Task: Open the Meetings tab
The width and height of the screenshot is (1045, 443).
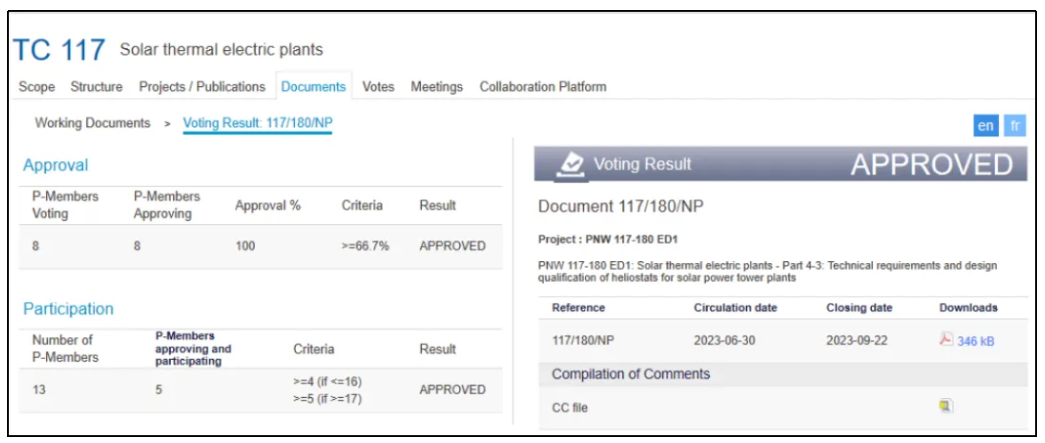Action: pyautogui.click(x=437, y=87)
